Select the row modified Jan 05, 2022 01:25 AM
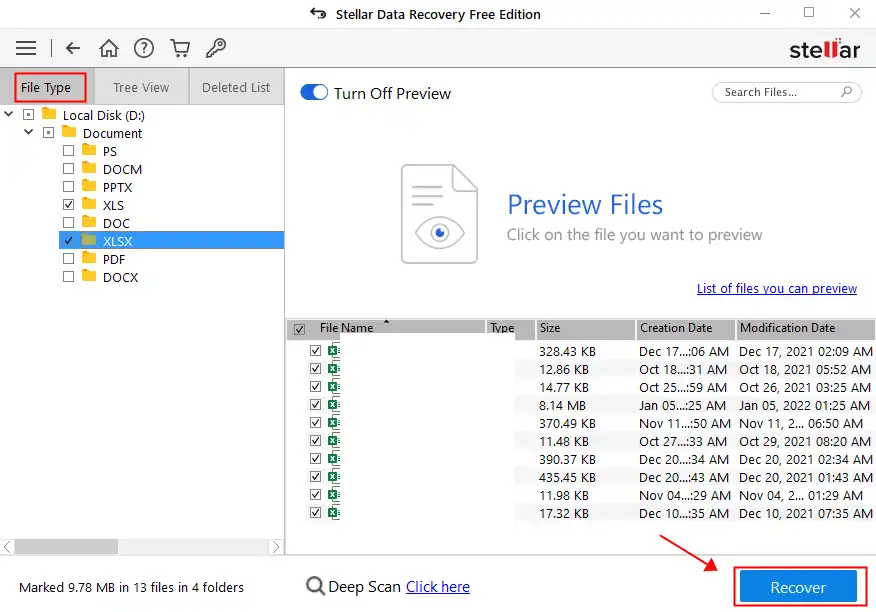 coord(581,405)
